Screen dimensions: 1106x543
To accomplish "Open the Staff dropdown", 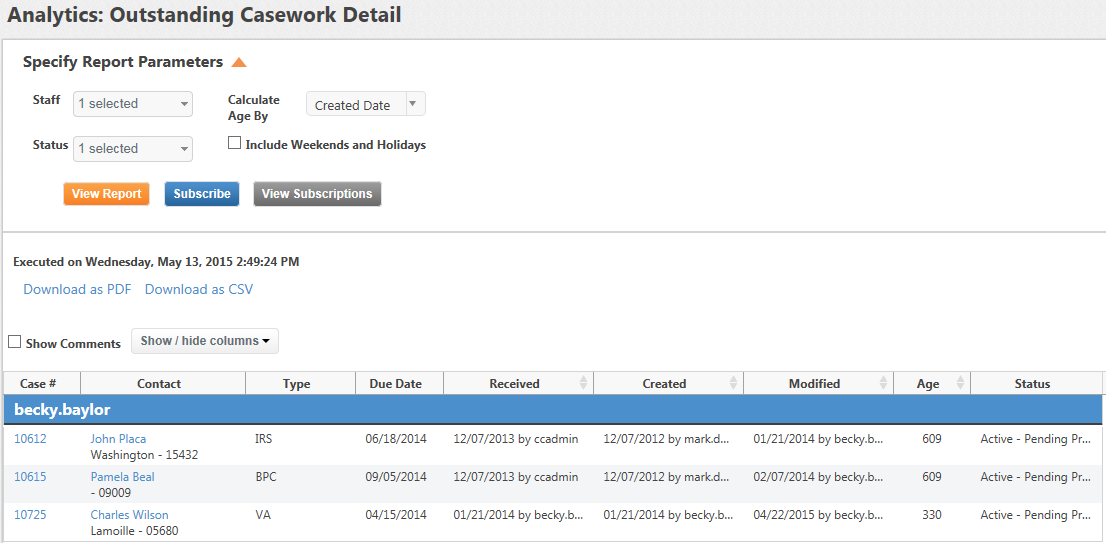I will (x=133, y=104).
